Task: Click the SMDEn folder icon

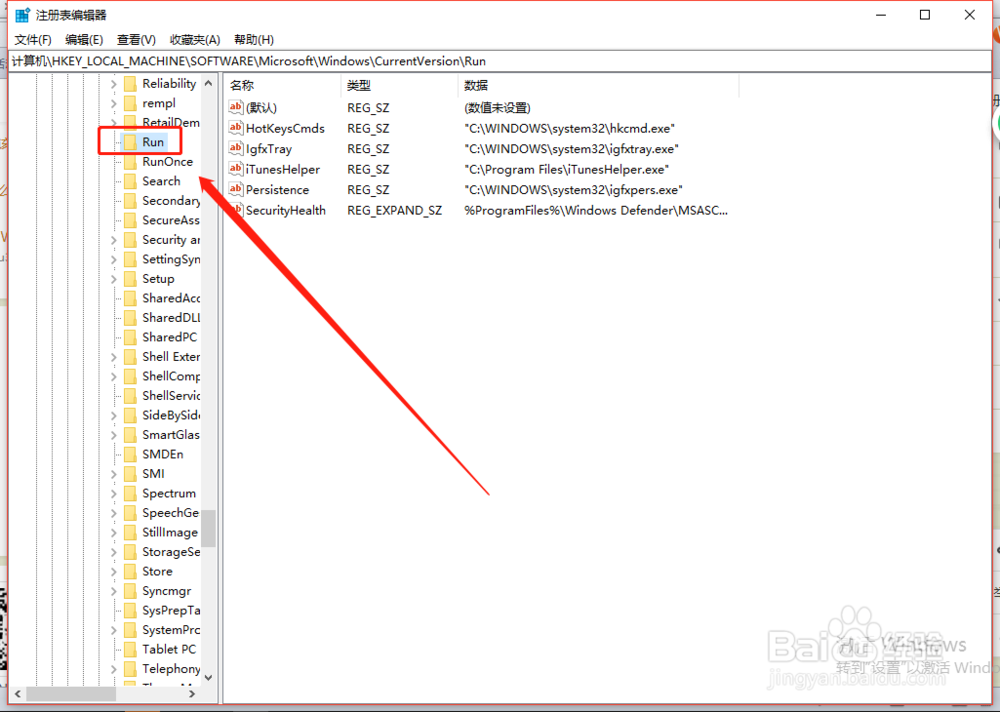Action: pyautogui.click(x=131, y=454)
